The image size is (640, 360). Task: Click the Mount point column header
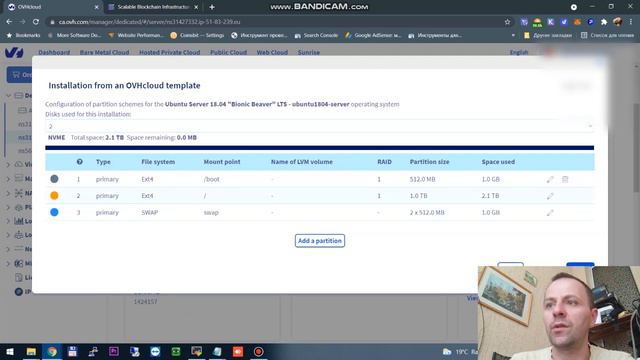[222, 162]
